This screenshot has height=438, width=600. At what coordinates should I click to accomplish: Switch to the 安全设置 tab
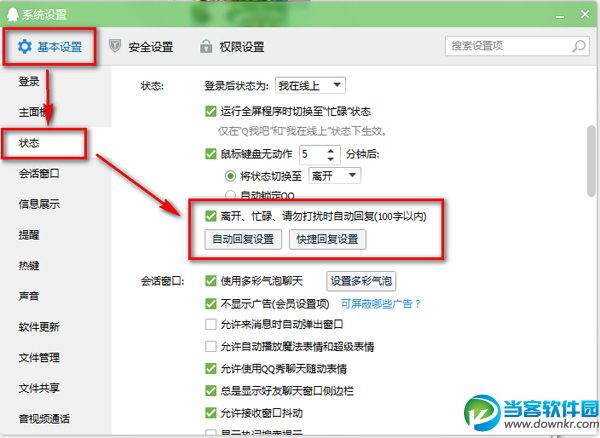(x=141, y=47)
